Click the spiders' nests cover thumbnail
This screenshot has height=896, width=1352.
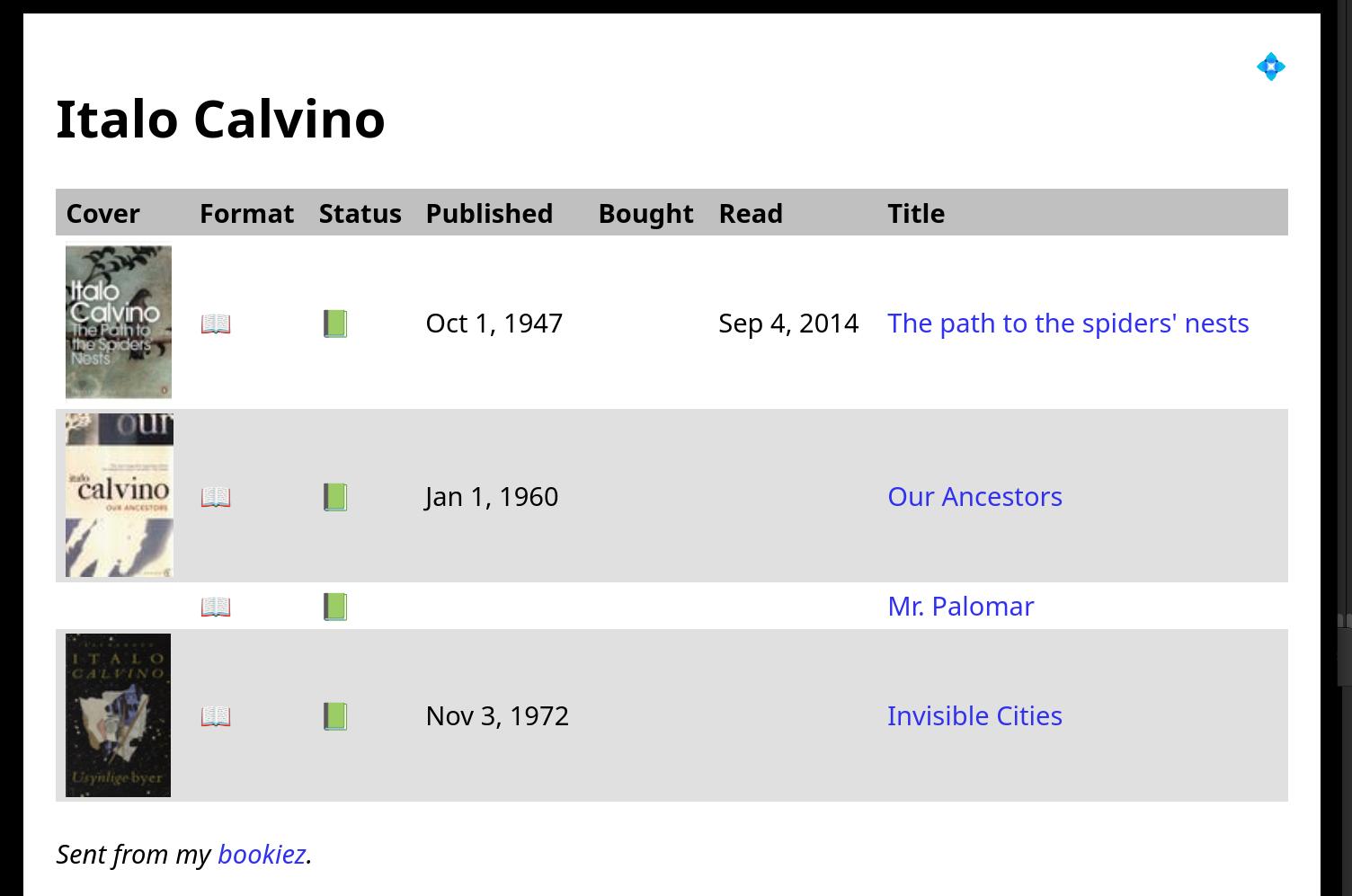pos(119,322)
